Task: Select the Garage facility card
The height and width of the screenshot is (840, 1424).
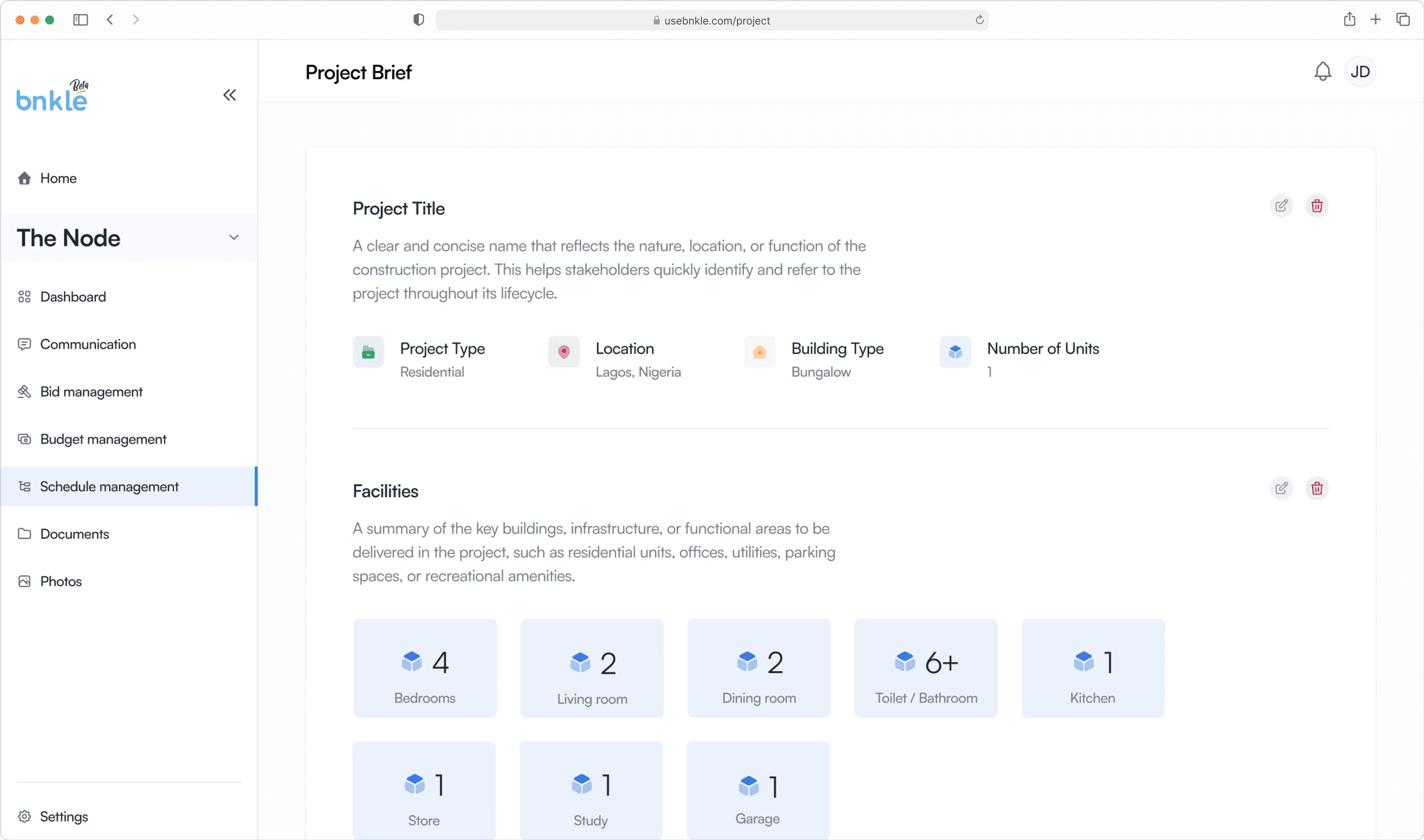Action: 758,790
